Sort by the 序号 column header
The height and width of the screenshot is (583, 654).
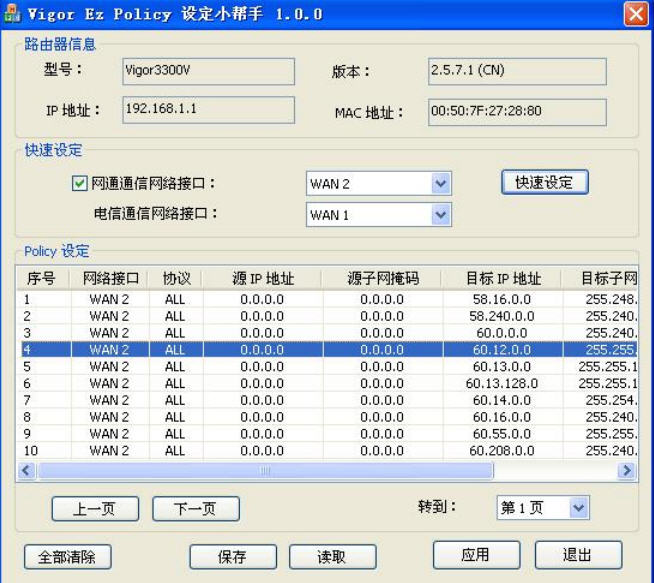(x=43, y=278)
